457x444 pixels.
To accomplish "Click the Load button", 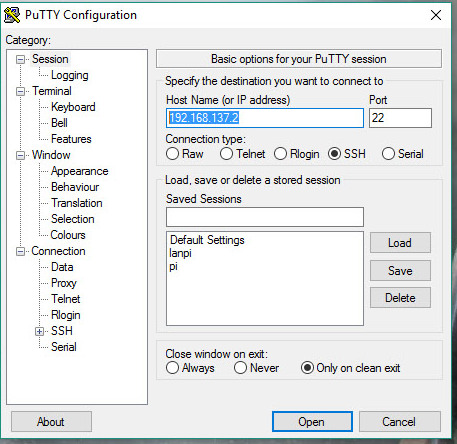I will click(400, 243).
